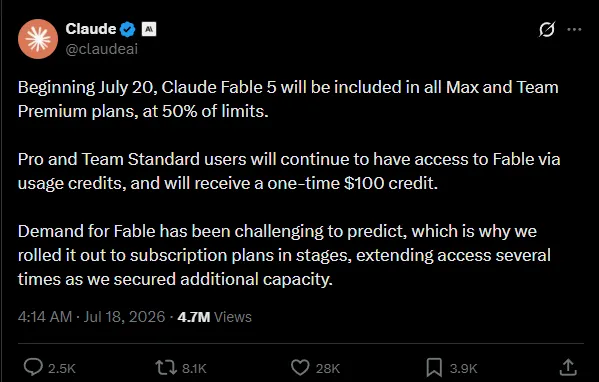Click the Anthropic affiliation badge
599x382 pixels.
149,29
